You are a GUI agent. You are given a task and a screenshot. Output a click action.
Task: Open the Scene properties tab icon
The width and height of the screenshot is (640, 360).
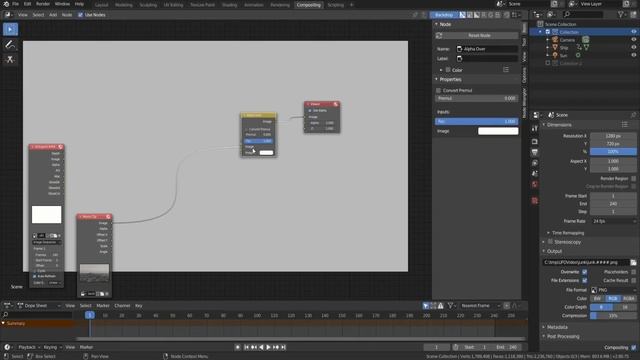click(535, 173)
